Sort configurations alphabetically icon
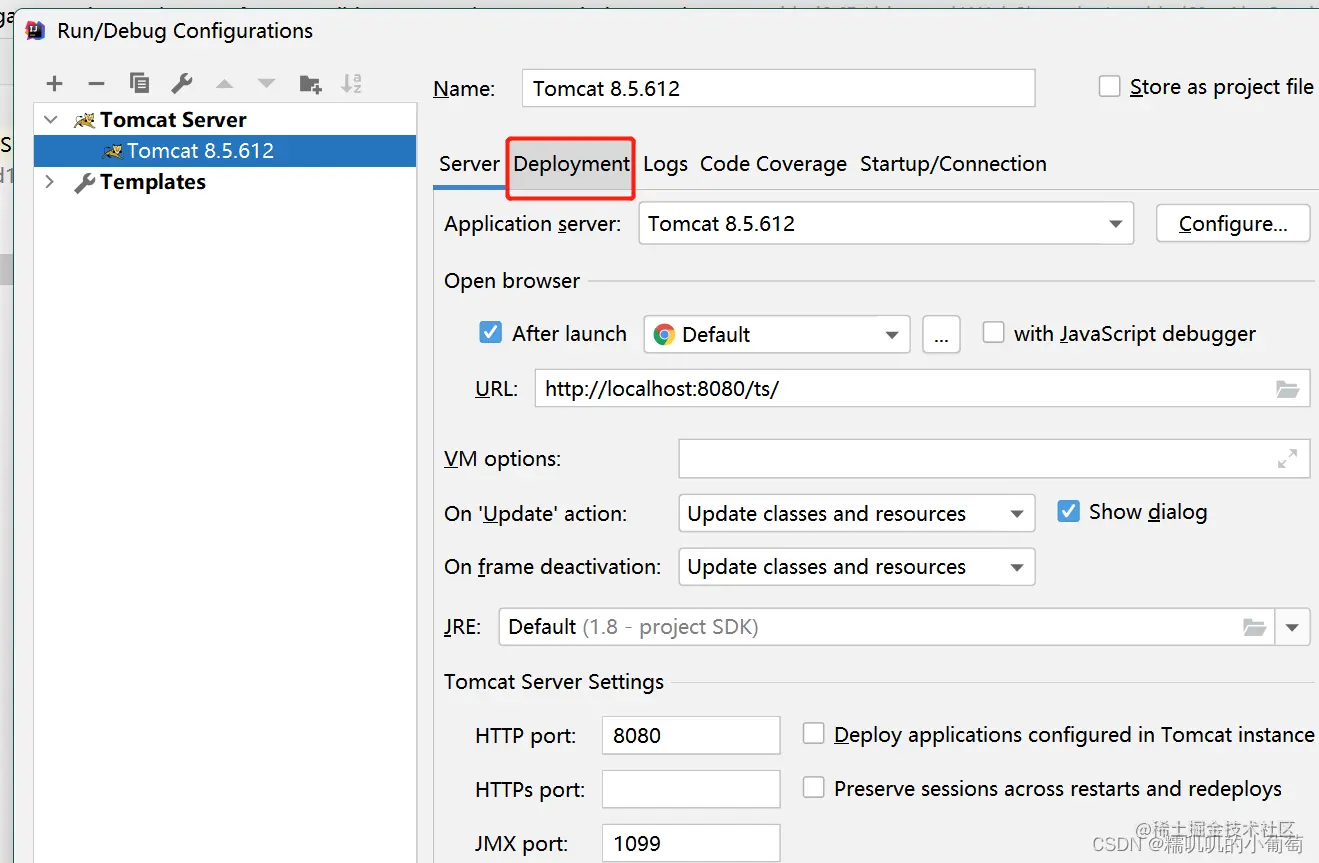Image resolution: width=1319 pixels, height=863 pixels. coord(351,84)
